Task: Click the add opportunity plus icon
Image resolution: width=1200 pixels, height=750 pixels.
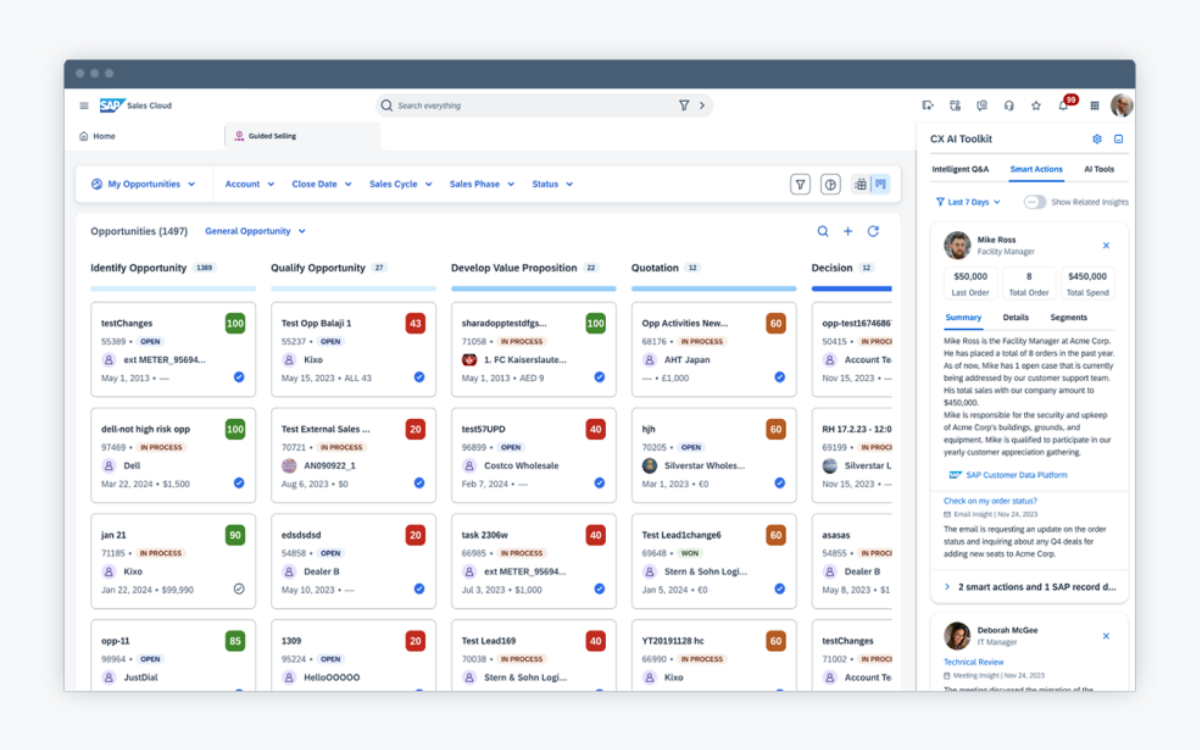Action: 848,231
